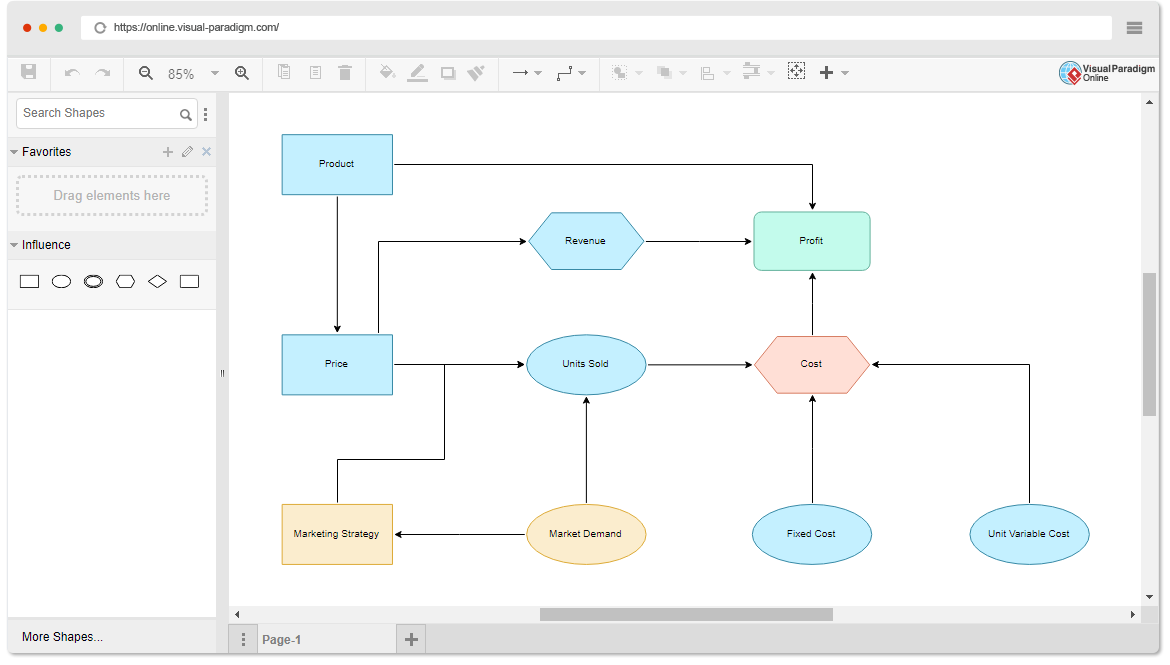Click the Format Painter brush icon

[x=476, y=72]
